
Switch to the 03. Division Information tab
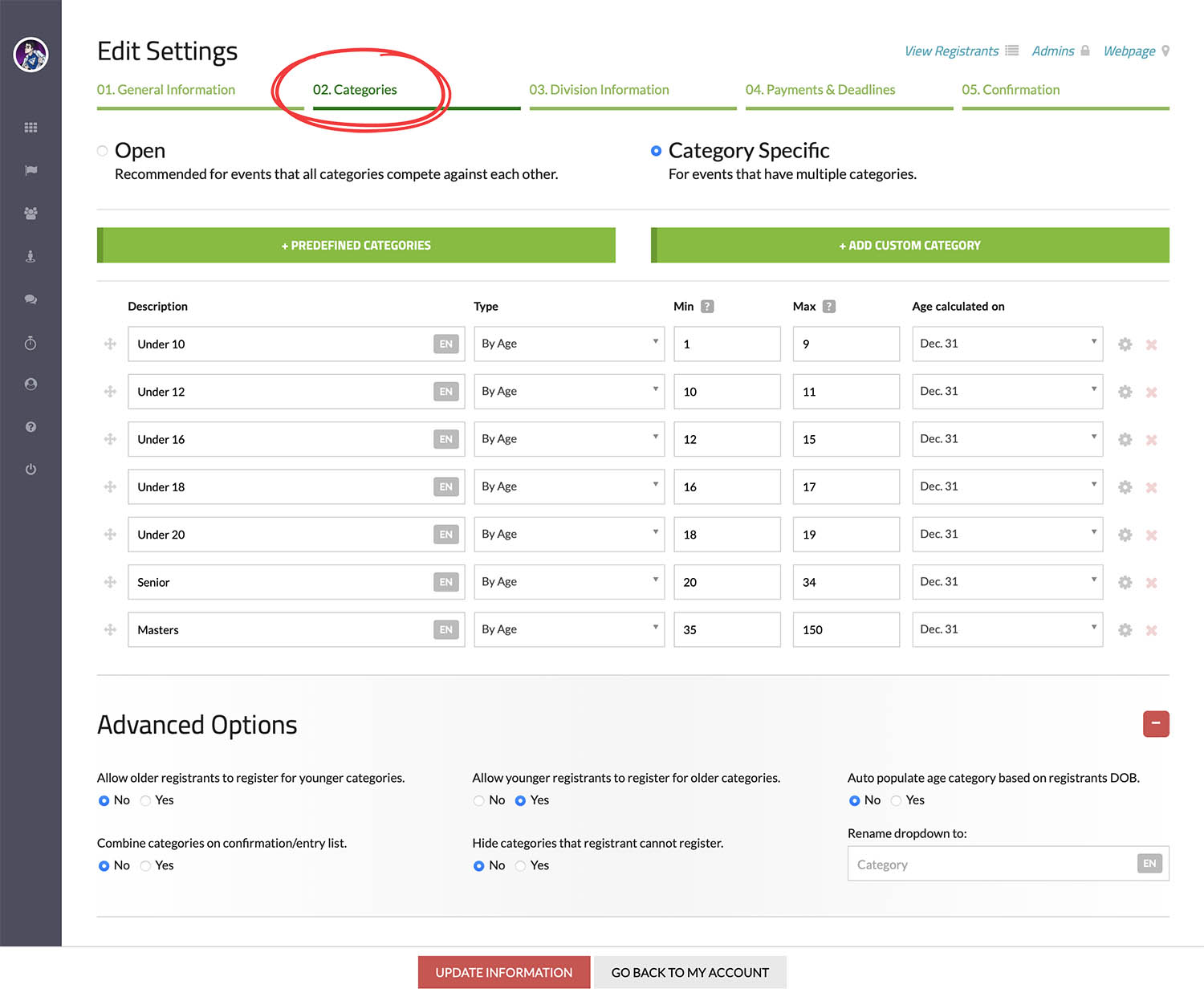(x=599, y=90)
